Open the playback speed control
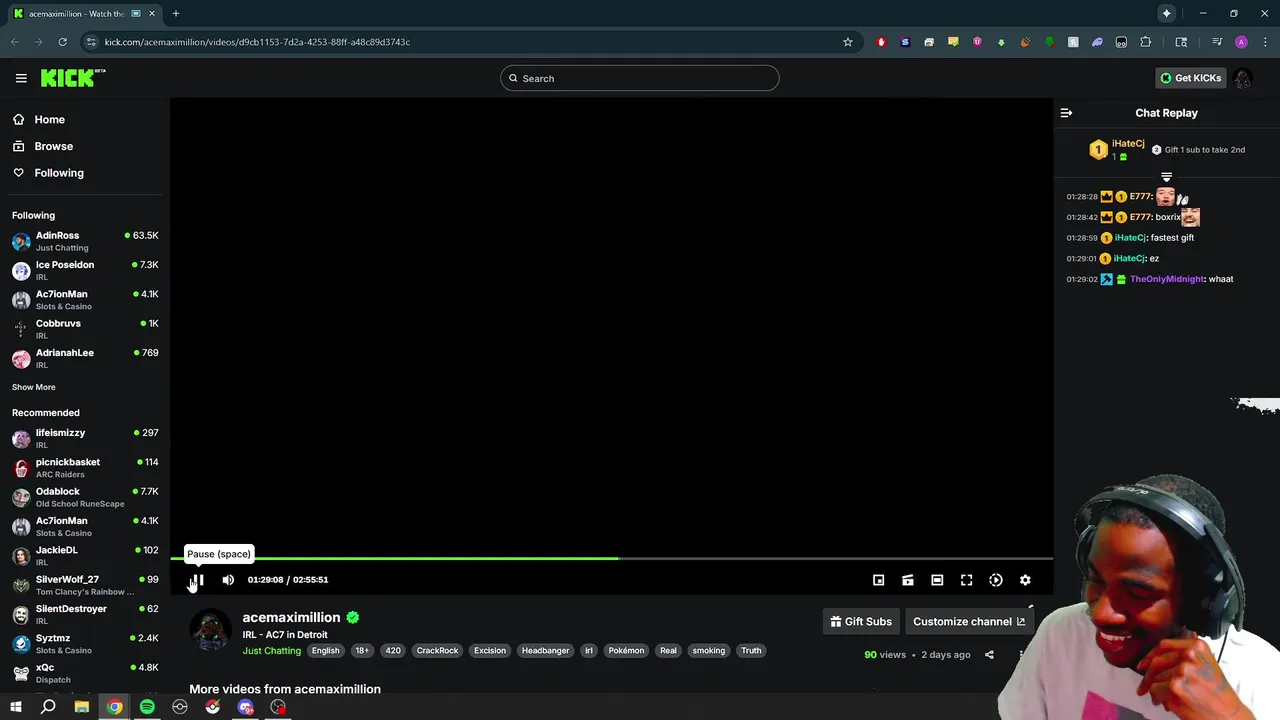The image size is (1280, 720). coord(996,580)
